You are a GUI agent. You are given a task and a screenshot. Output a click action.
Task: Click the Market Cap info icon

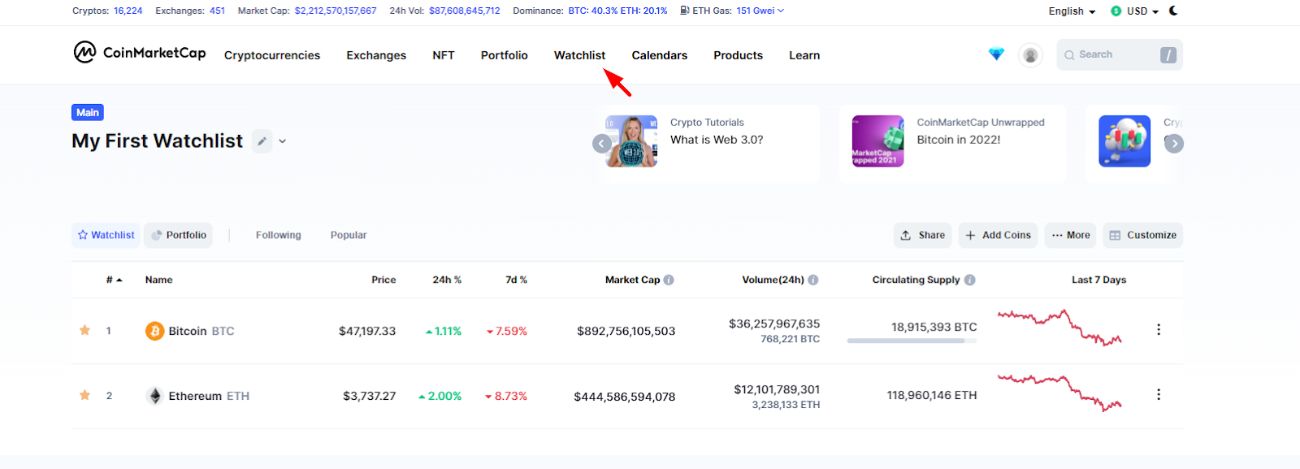coord(669,280)
